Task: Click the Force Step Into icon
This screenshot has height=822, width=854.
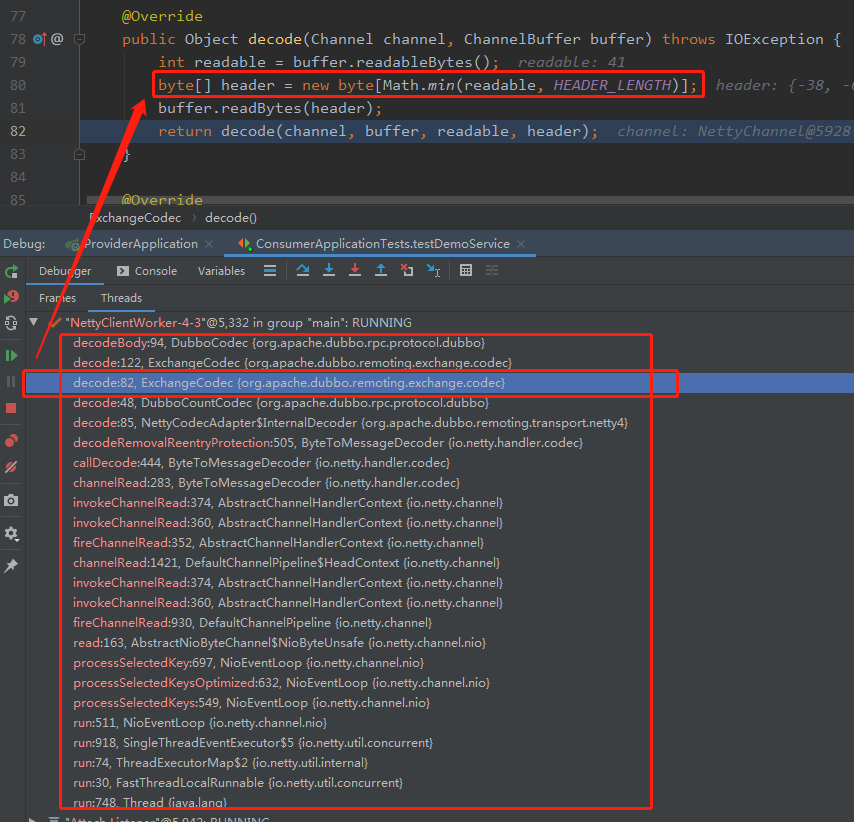Action: 355,271
